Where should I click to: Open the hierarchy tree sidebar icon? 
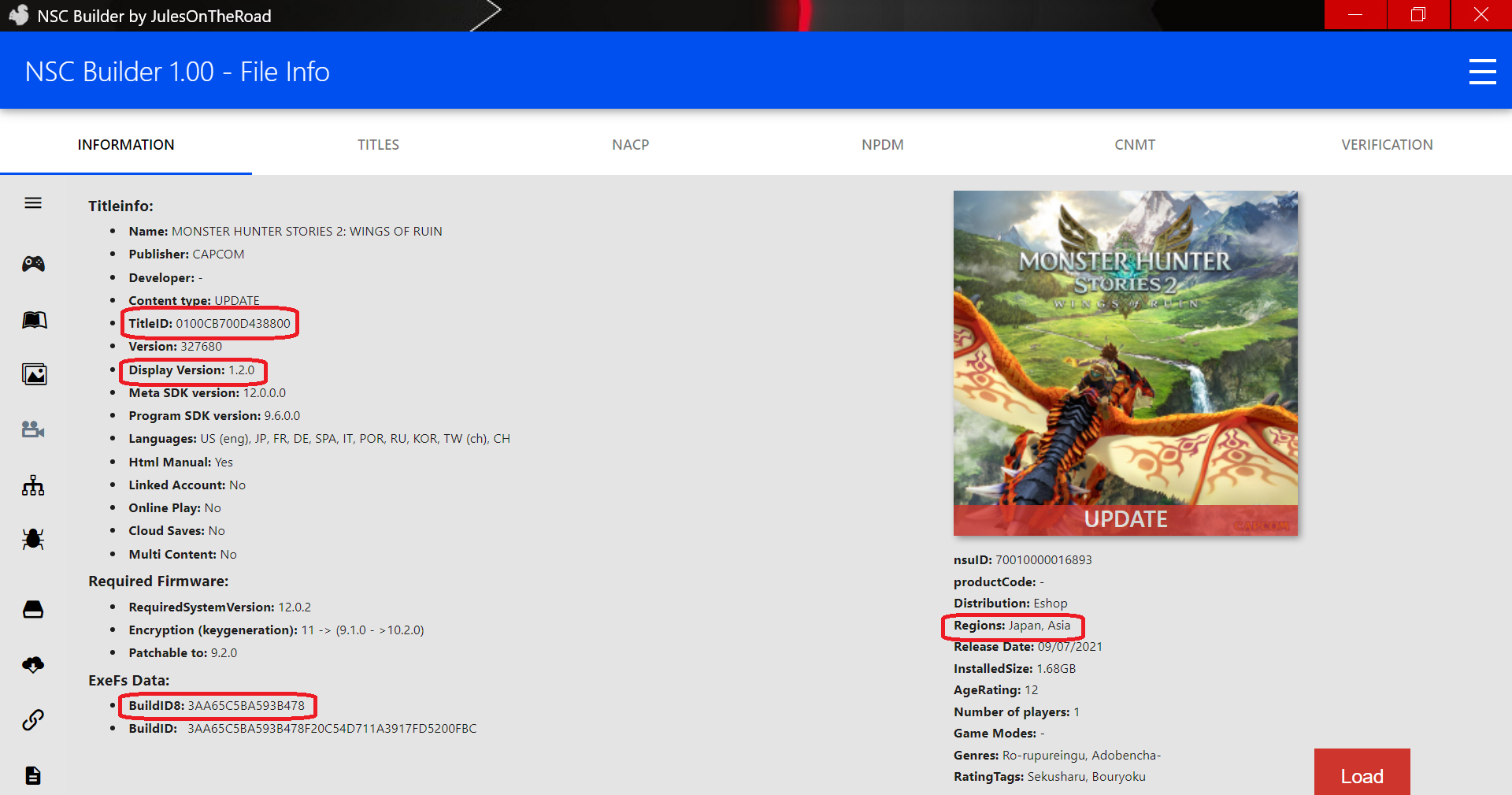[x=33, y=485]
